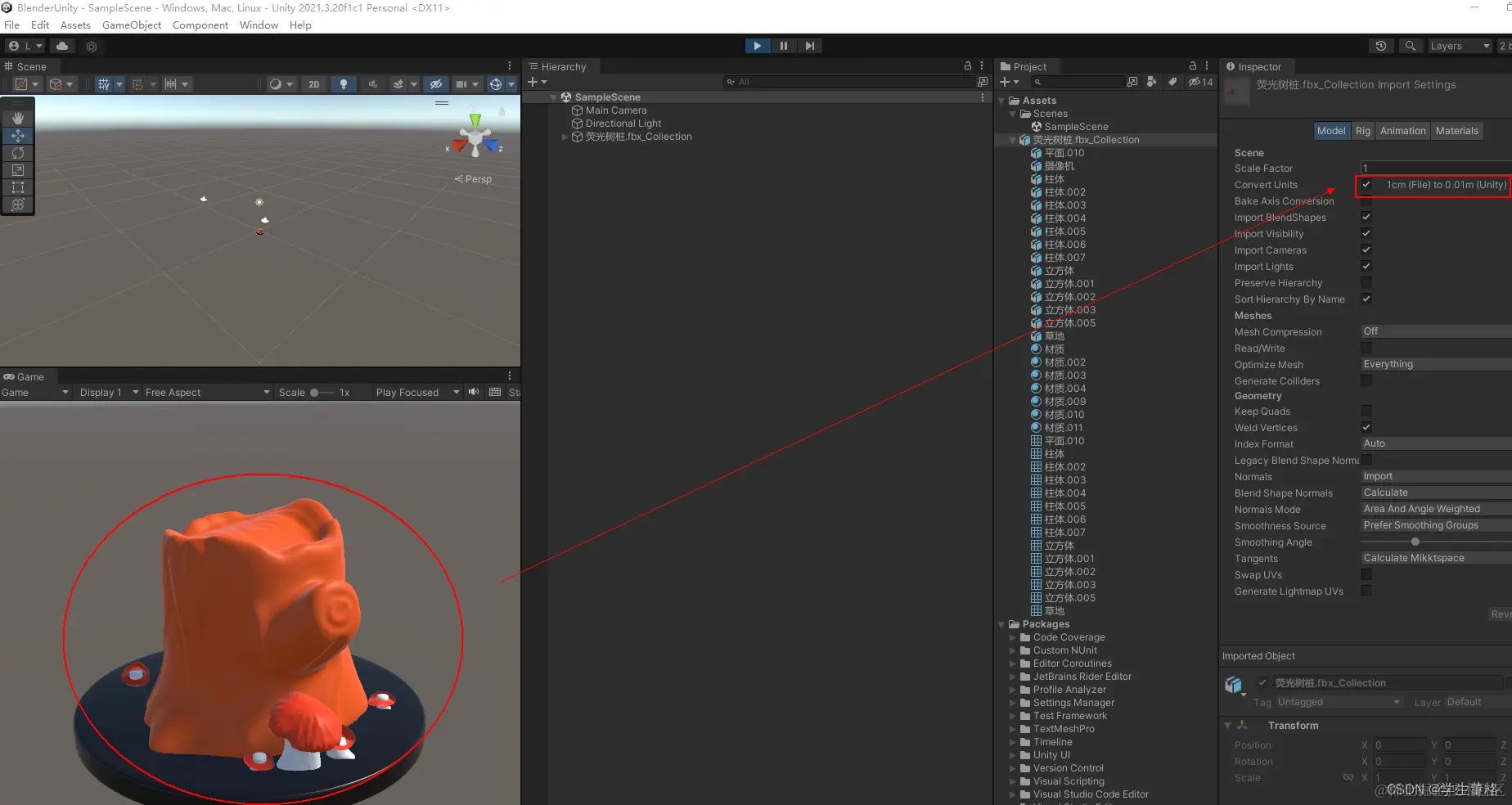1512x805 pixels.
Task: Open the GameObject menu
Action: tap(132, 25)
